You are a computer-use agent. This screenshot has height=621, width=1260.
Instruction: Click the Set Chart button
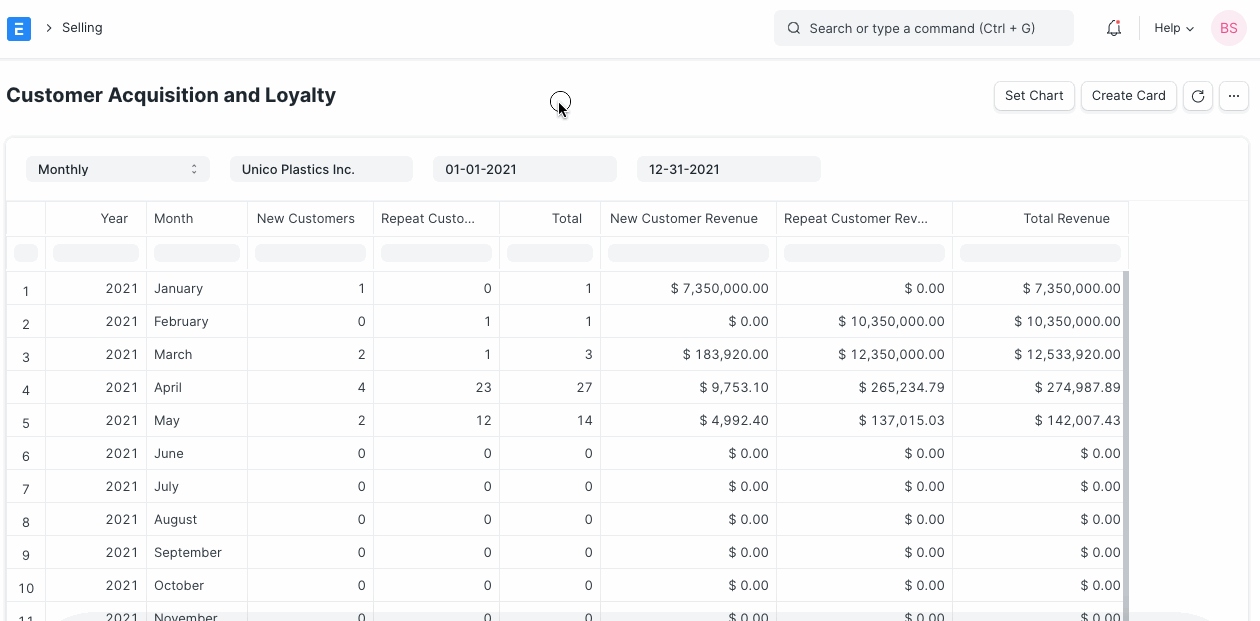click(1034, 95)
